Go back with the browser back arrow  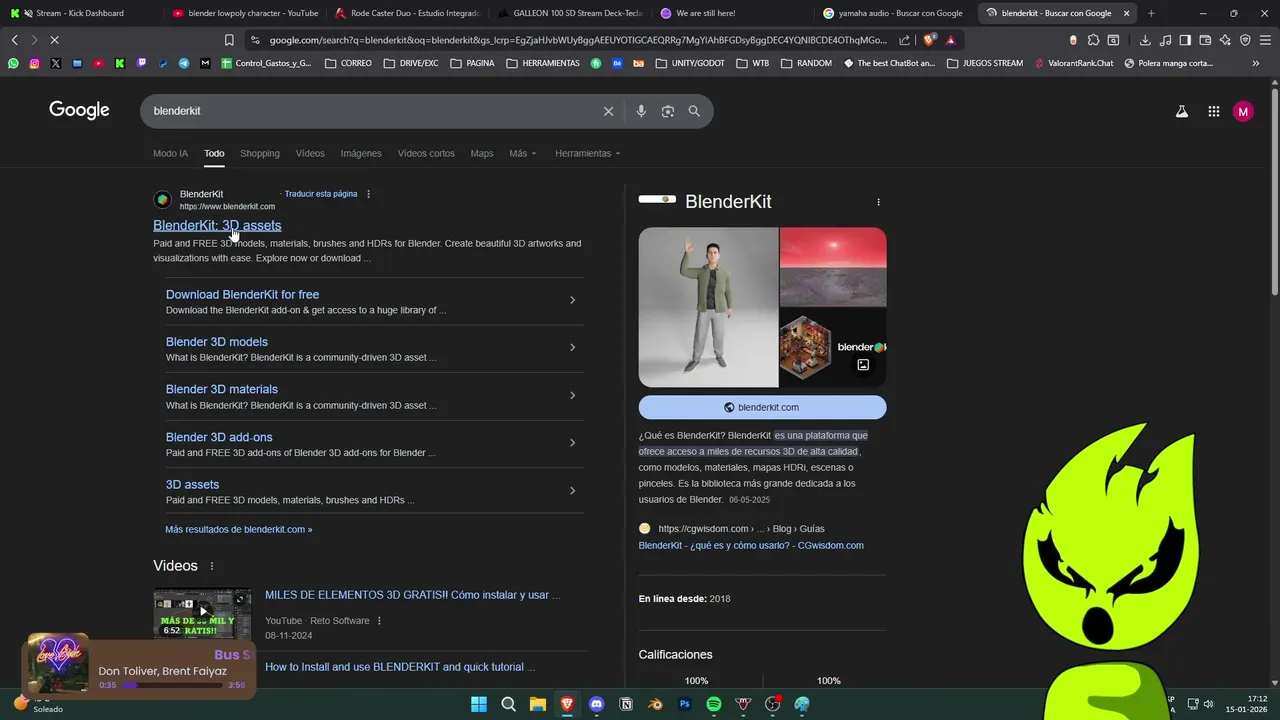14,40
